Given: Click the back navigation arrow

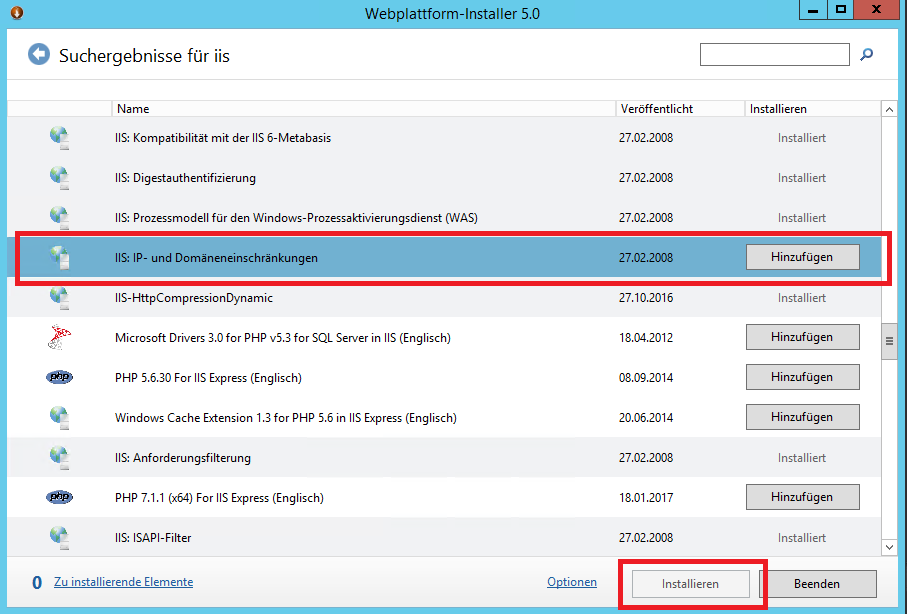Looking at the screenshot, I should [38, 54].
